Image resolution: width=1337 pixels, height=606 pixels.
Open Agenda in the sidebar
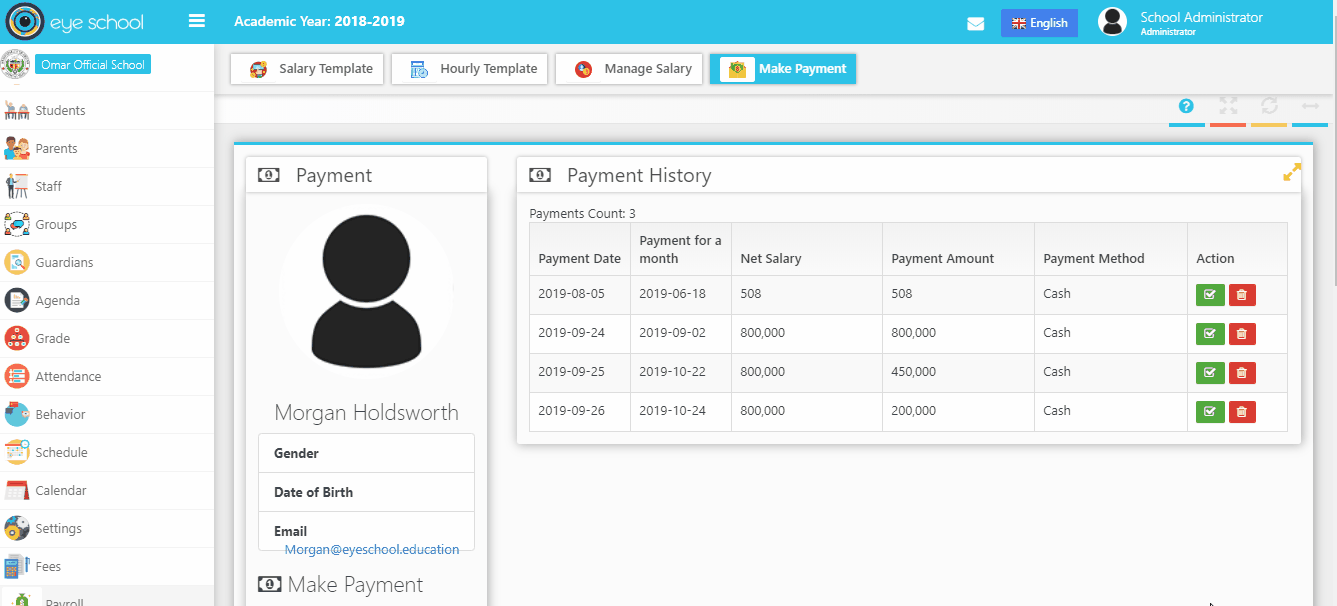pos(107,301)
